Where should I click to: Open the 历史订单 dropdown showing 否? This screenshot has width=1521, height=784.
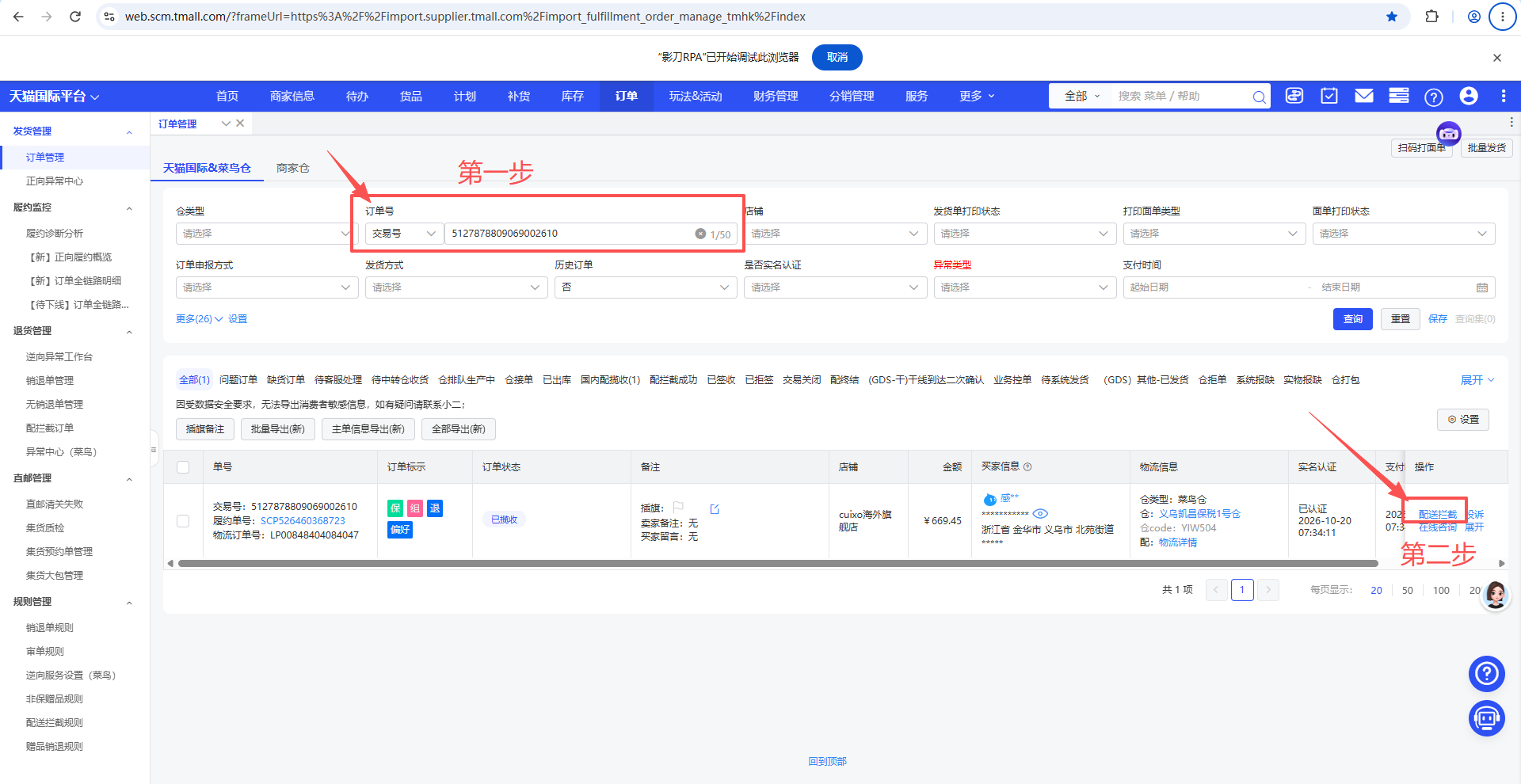pyautogui.click(x=646, y=287)
